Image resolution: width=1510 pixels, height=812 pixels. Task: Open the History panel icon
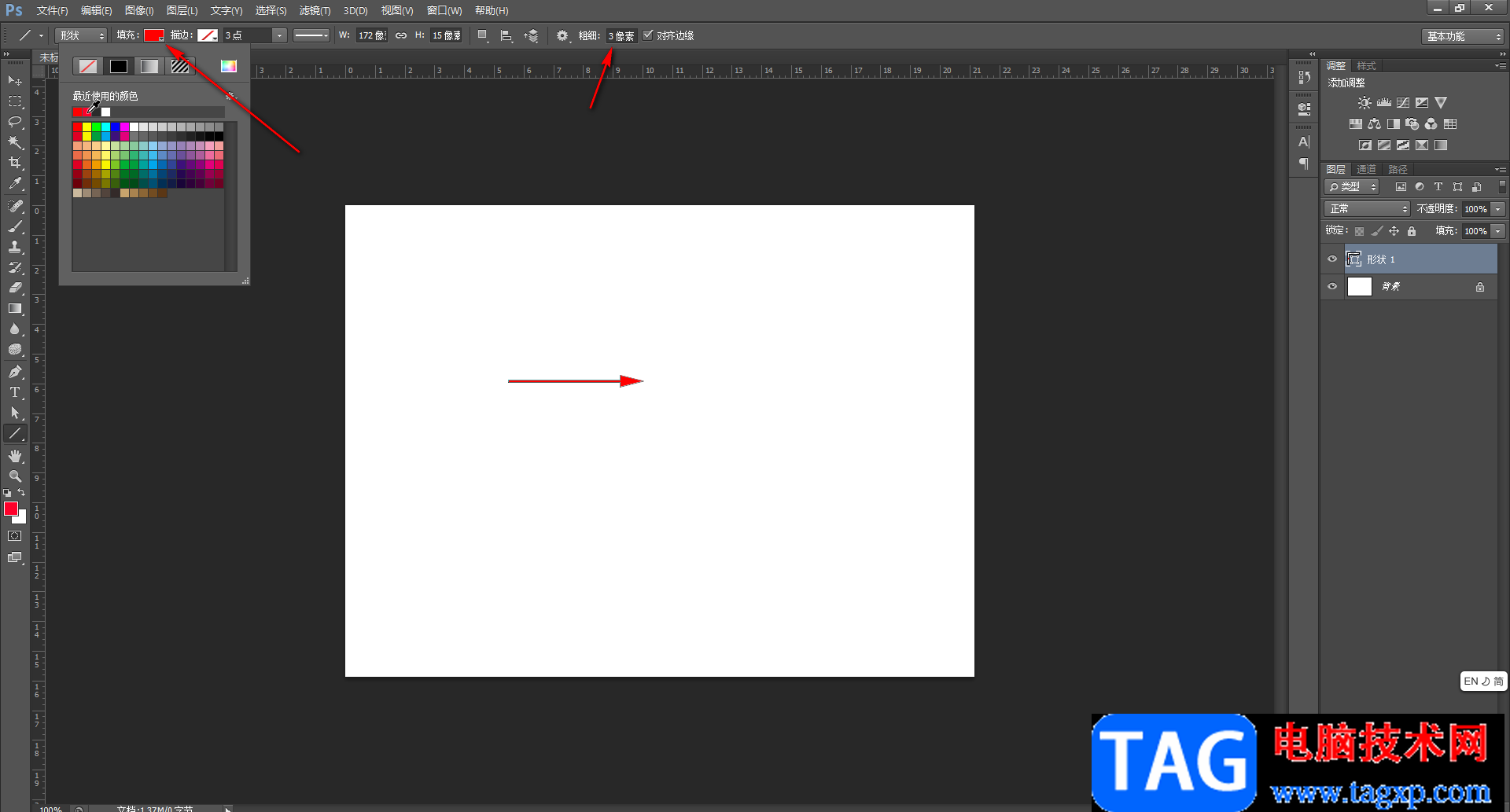[x=1304, y=77]
